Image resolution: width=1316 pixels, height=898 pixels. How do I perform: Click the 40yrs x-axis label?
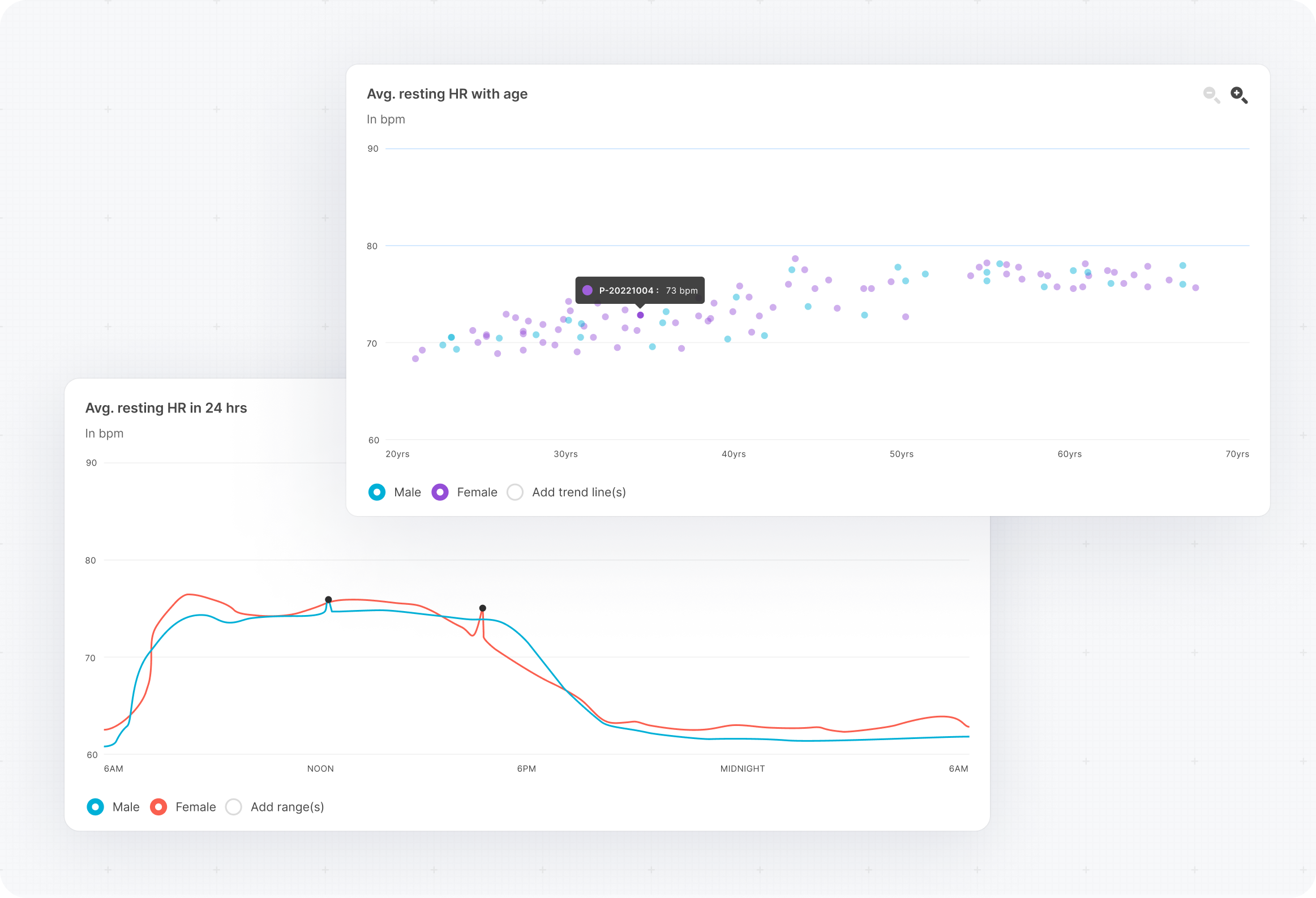point(734,454)
